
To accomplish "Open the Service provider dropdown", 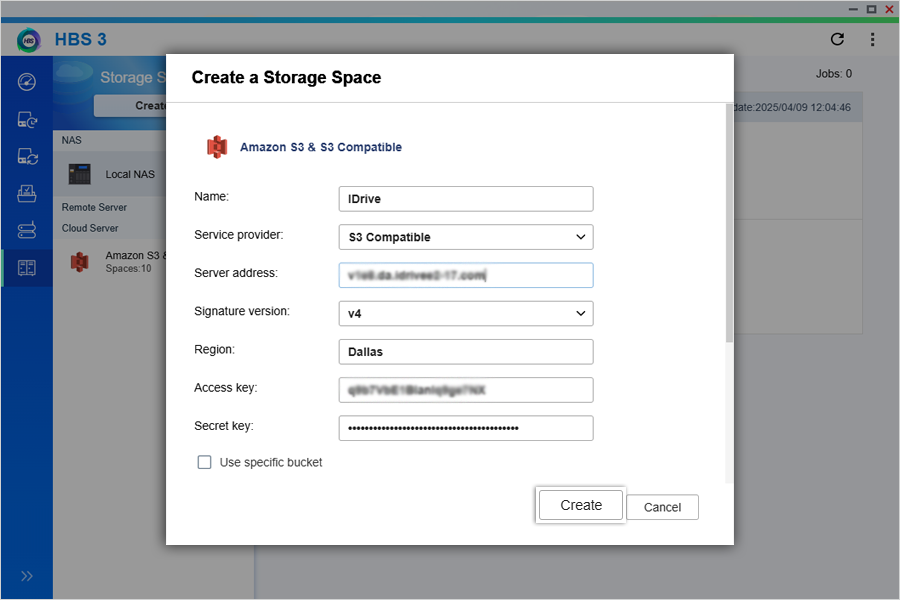I will [x=465, y=237].
